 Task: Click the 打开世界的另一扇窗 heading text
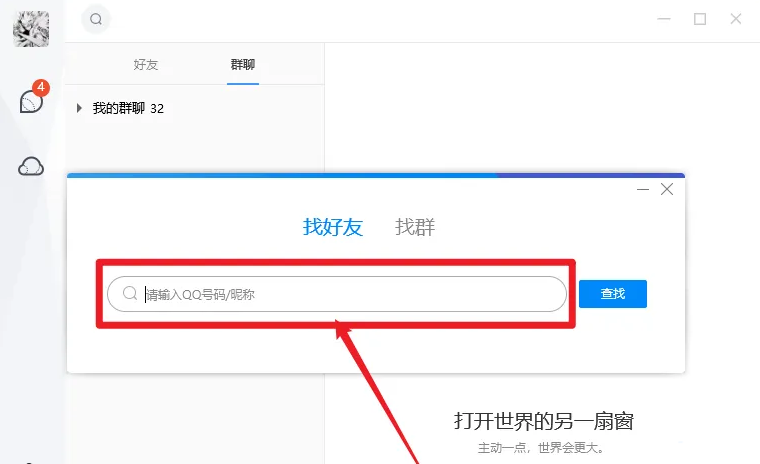pyautogui.click(x=544, y=421)
